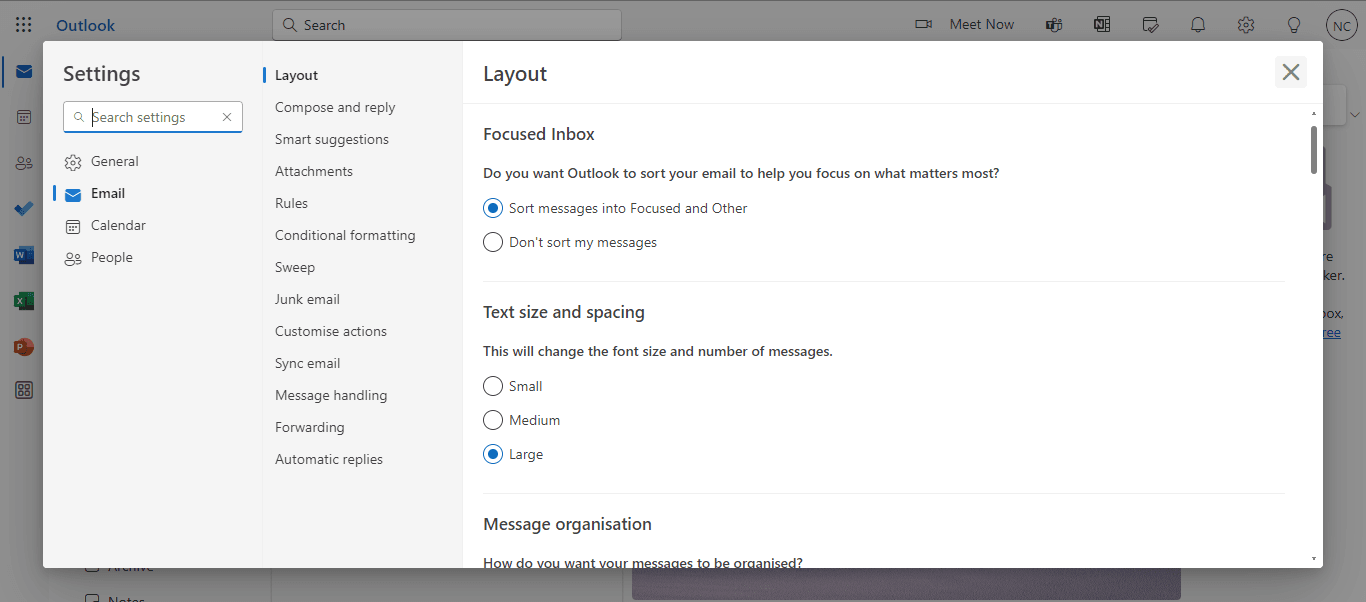1366x602 pixels.
Task: Click the scrollbar down arrow in Layout
Action: tap(1313, 558)
